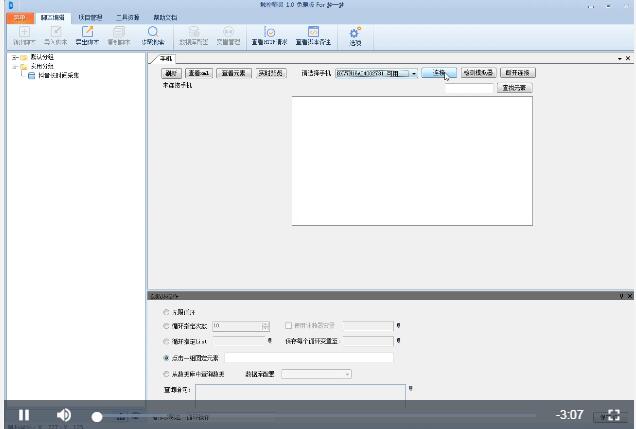Screen dimensions: 636x429
Task: Click the greyed database config ribbon icon
Action: pyautogui.click(x=194, y=32)
